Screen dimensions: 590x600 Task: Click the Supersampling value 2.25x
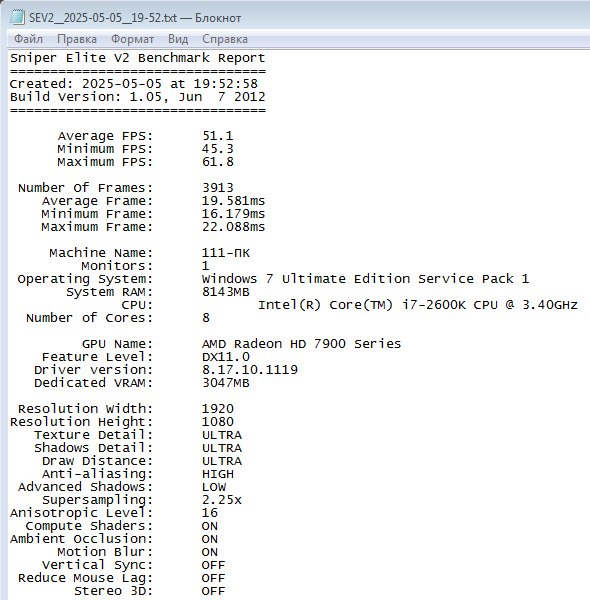click(222, 500)
